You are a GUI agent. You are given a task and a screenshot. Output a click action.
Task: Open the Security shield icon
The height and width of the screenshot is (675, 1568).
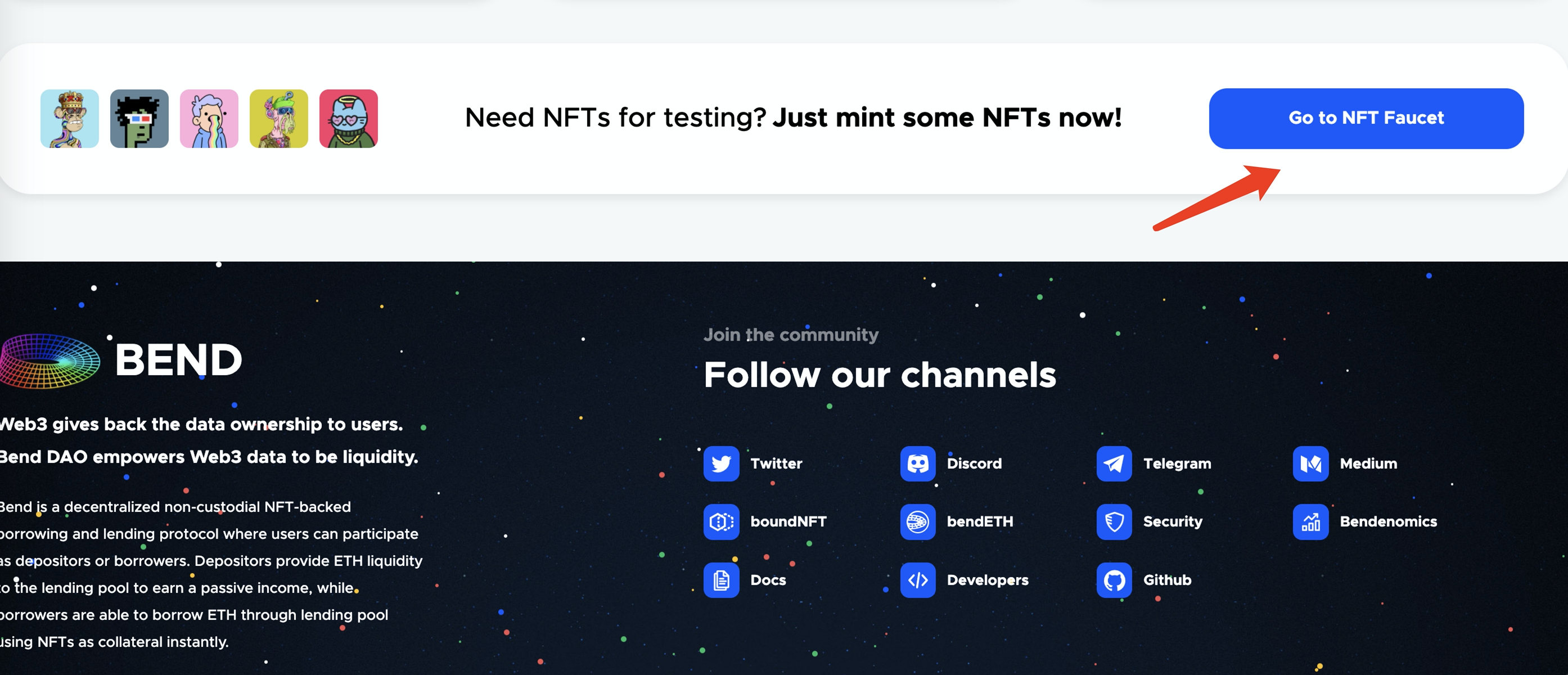pos(1114,521)
